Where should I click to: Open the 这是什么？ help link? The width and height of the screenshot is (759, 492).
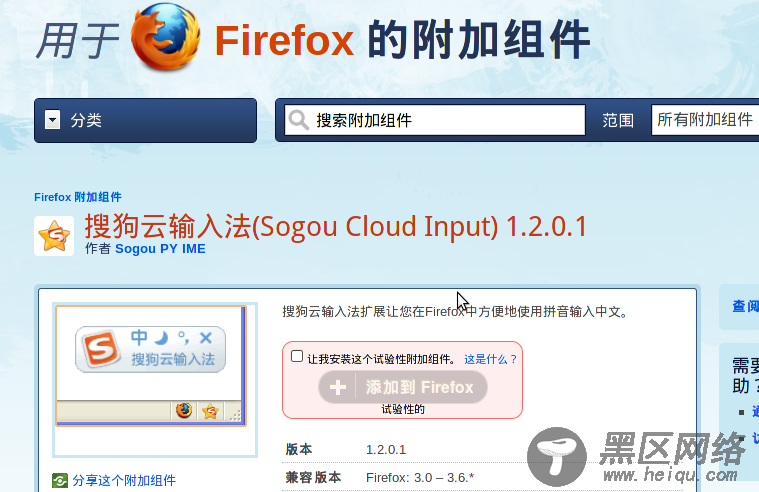click(491, 359)
